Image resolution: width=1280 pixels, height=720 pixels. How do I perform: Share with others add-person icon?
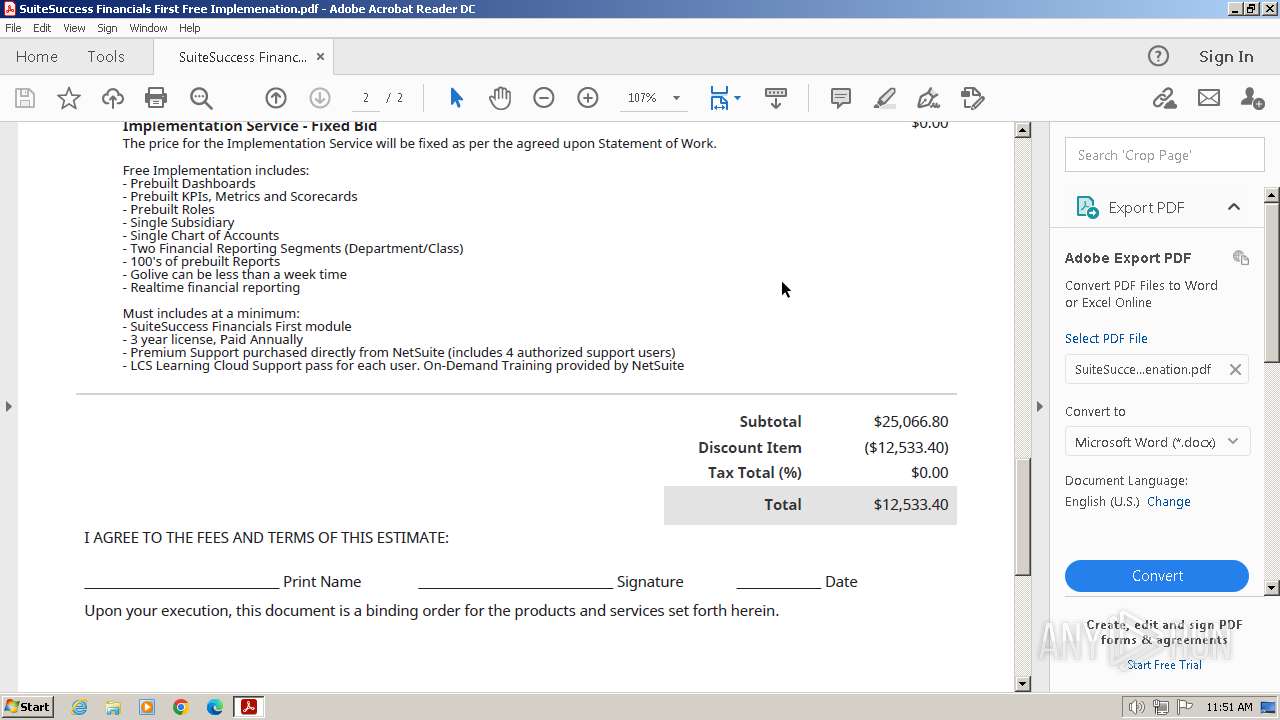point(1252,98)
